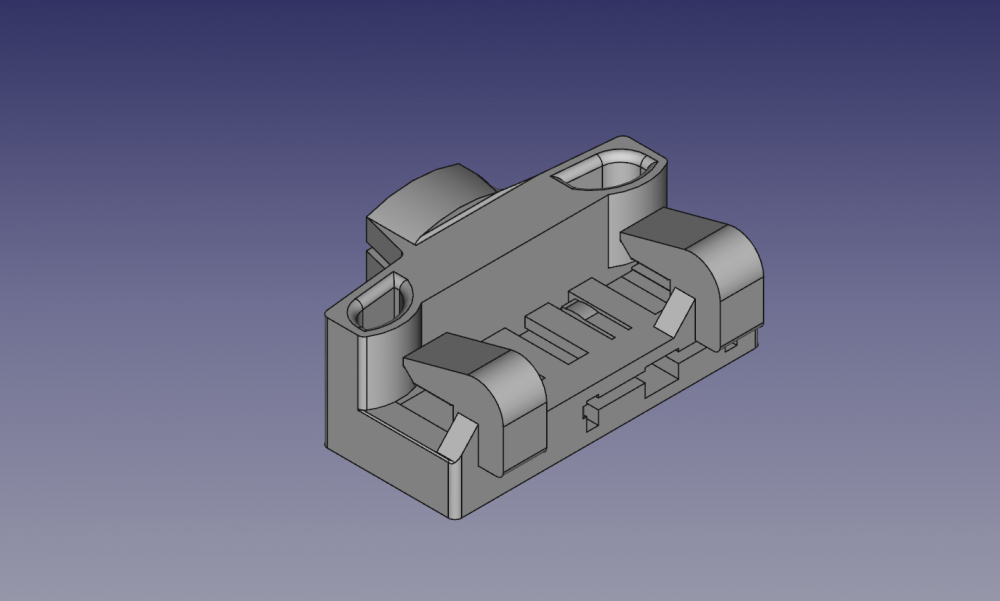Select the flat end face of the right clip
Screen dimensions: 1000x601
point(741,305)
